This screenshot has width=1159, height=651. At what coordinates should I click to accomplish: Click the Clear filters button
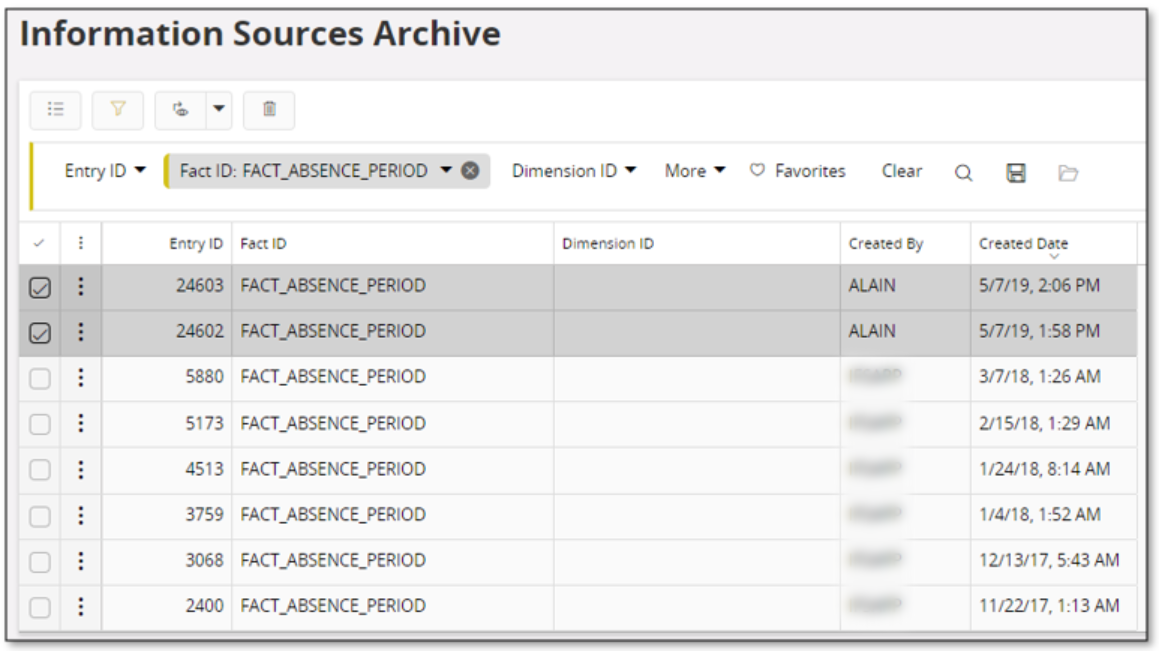(x=901, y=170)
